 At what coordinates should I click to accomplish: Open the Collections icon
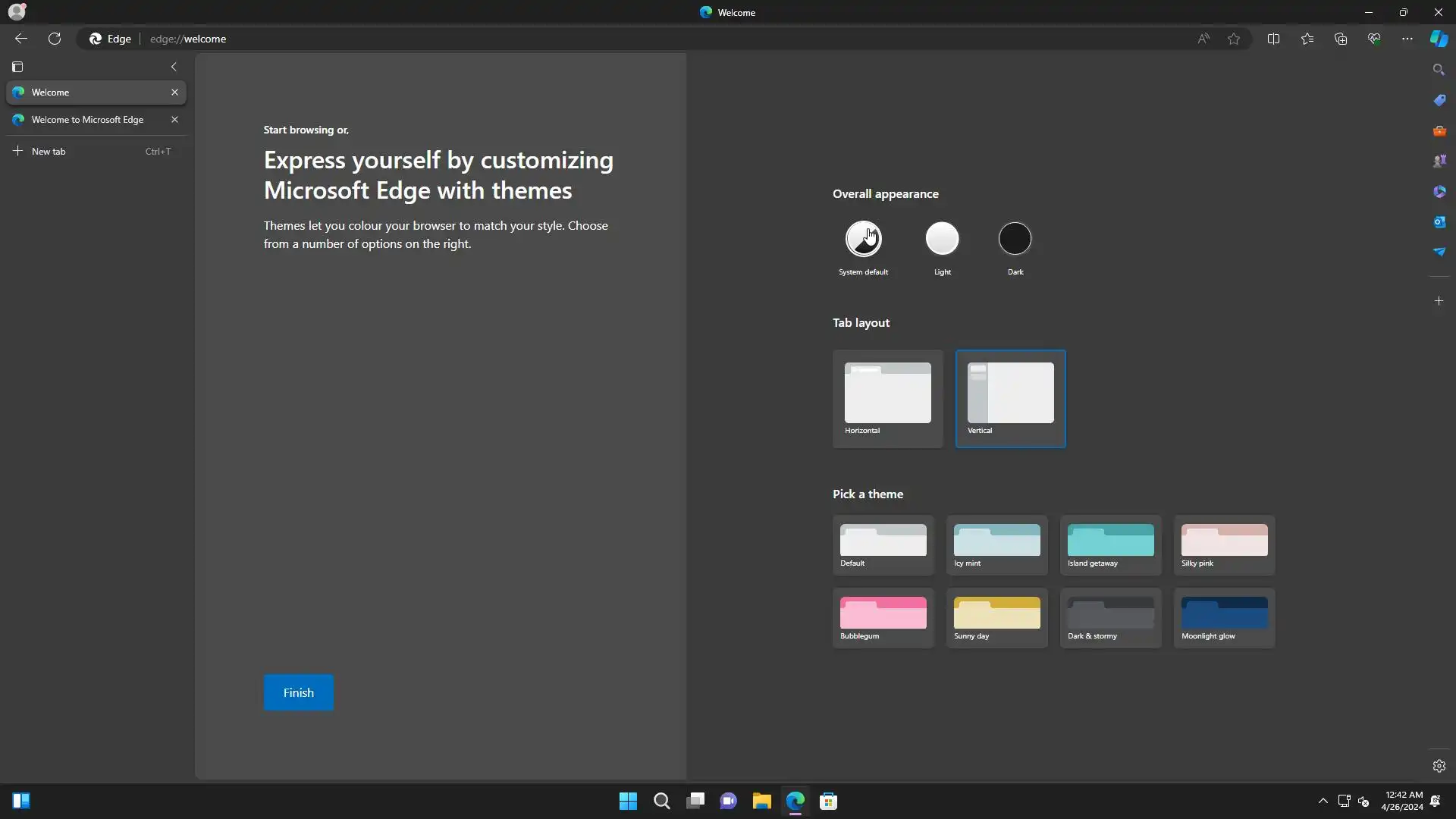[x=1340, y=39]
